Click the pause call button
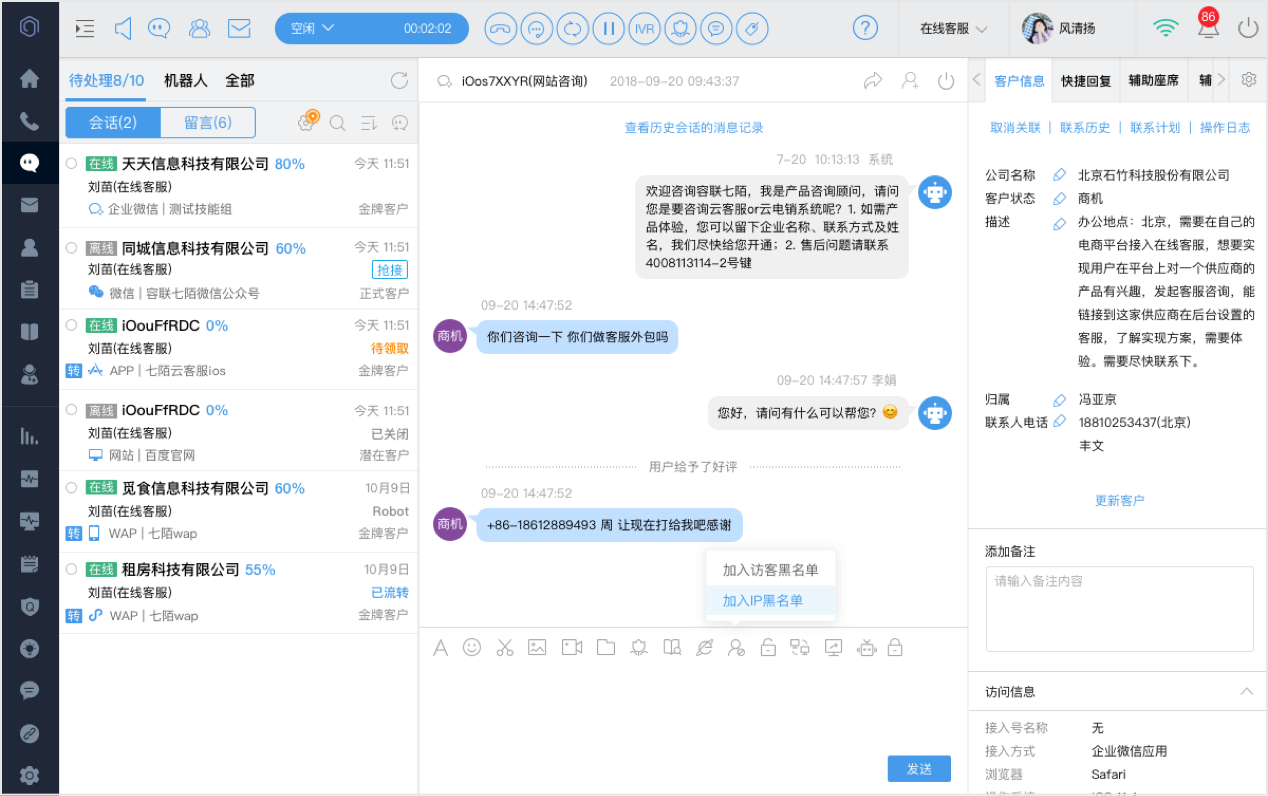1268x796 pixels. click(608, 28)
